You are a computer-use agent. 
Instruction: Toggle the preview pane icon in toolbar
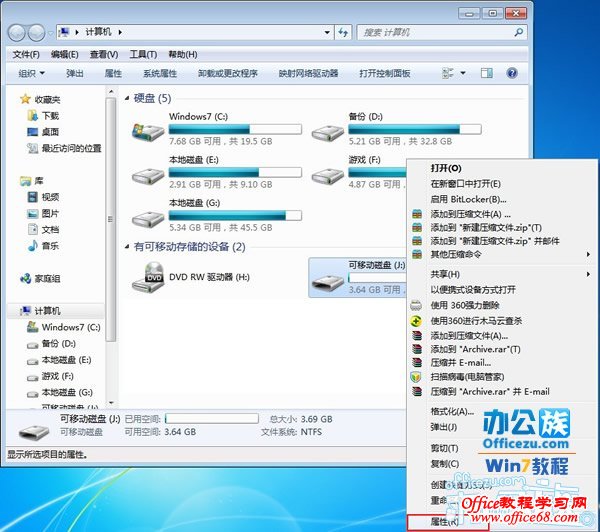[x=490, y=73]
